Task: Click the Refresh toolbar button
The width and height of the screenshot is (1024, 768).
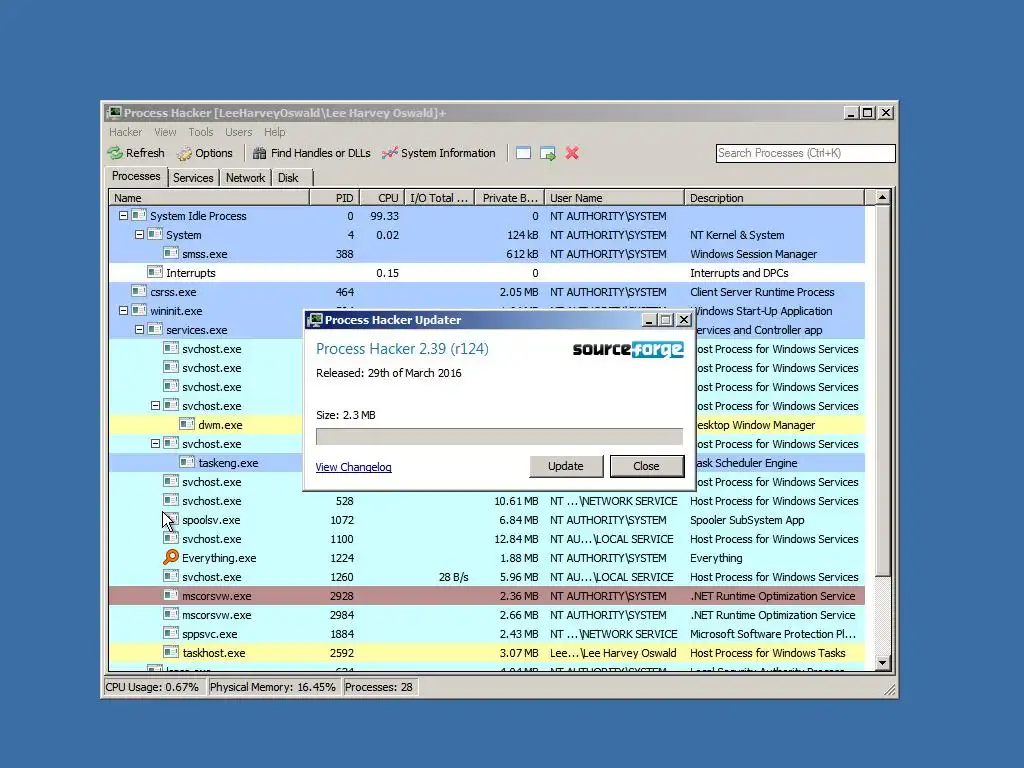Action: coord(136,153)
